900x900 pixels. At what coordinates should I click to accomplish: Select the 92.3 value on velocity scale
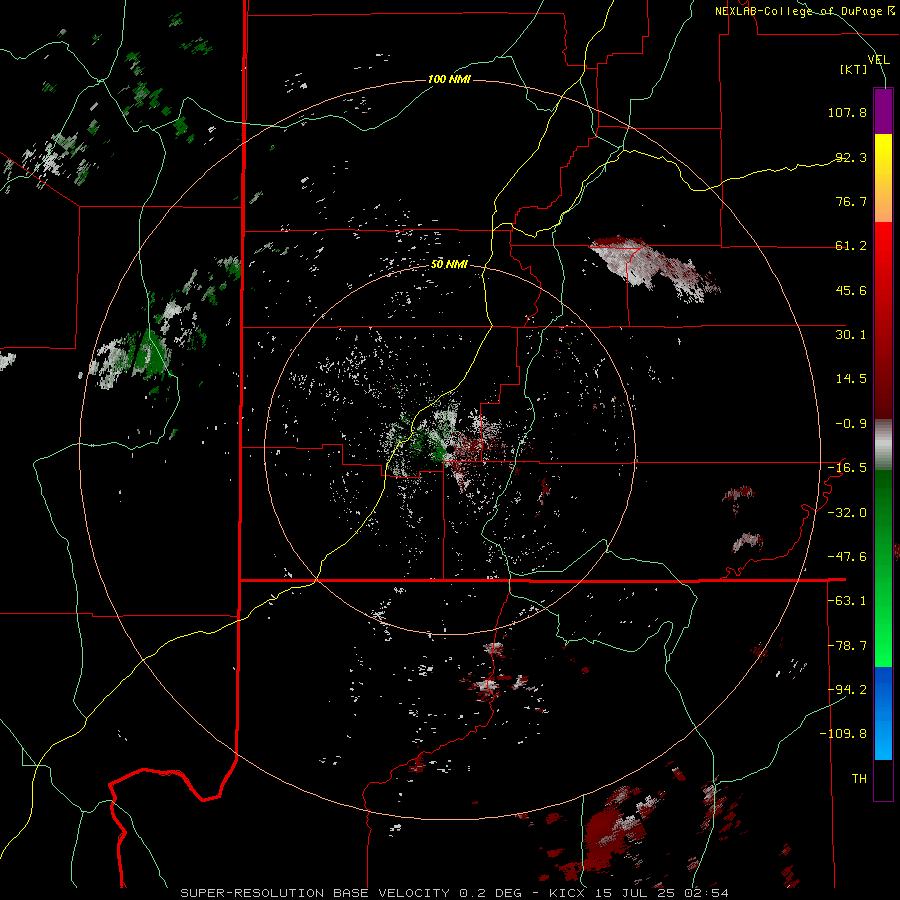(x=851, y=157)
